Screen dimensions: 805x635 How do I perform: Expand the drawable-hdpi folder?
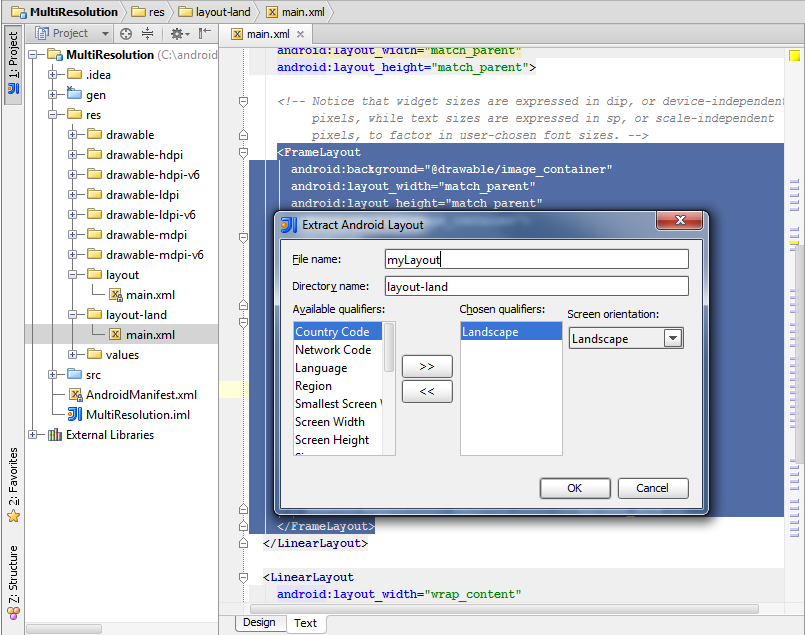point(72,155)
